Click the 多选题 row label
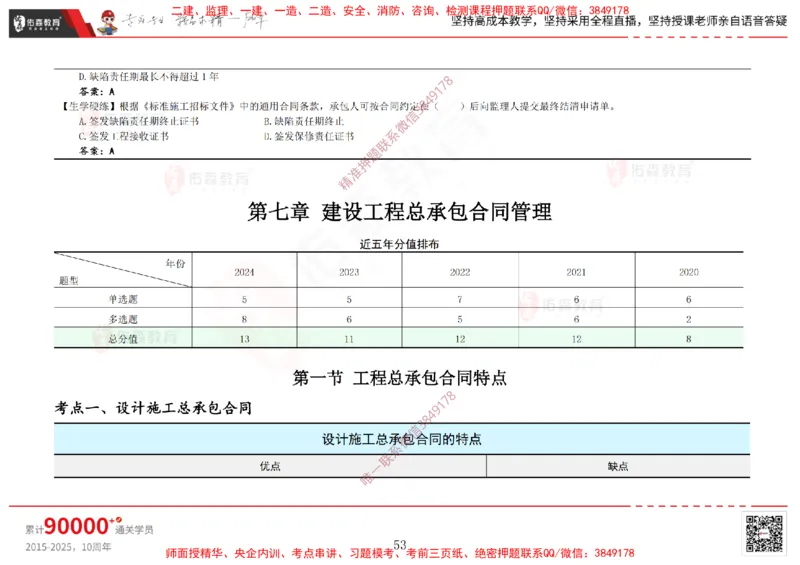Image resolution: width=800 pixels, height=565 pixels. [123, 319]
